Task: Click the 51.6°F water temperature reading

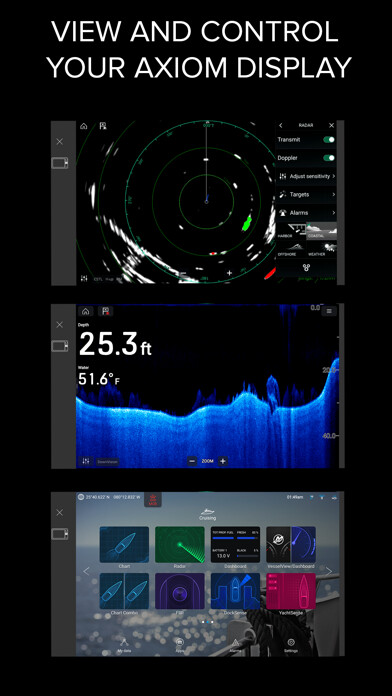Action: coord(99,379)
